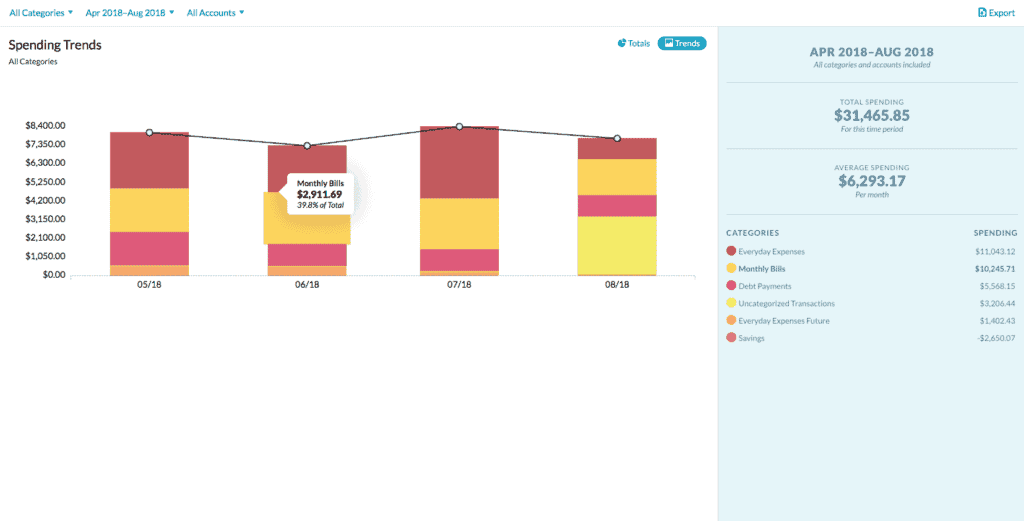Click the -$2,650.07 savings amount

pos(998,338)
